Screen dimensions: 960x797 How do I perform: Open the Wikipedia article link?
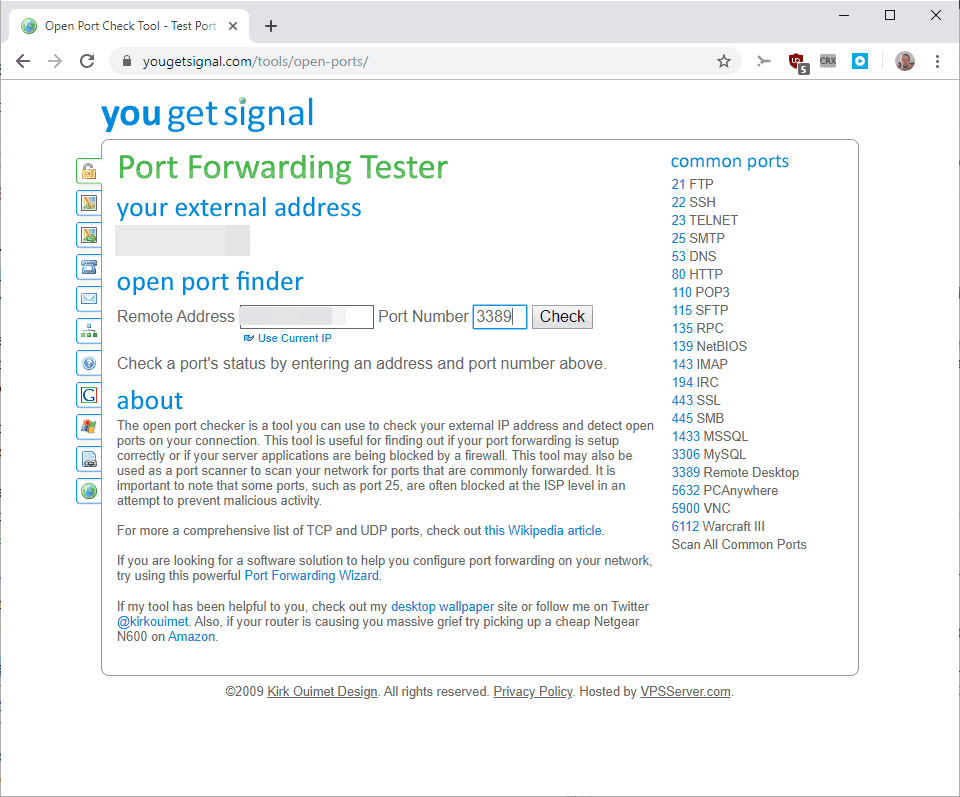[542, 530]
